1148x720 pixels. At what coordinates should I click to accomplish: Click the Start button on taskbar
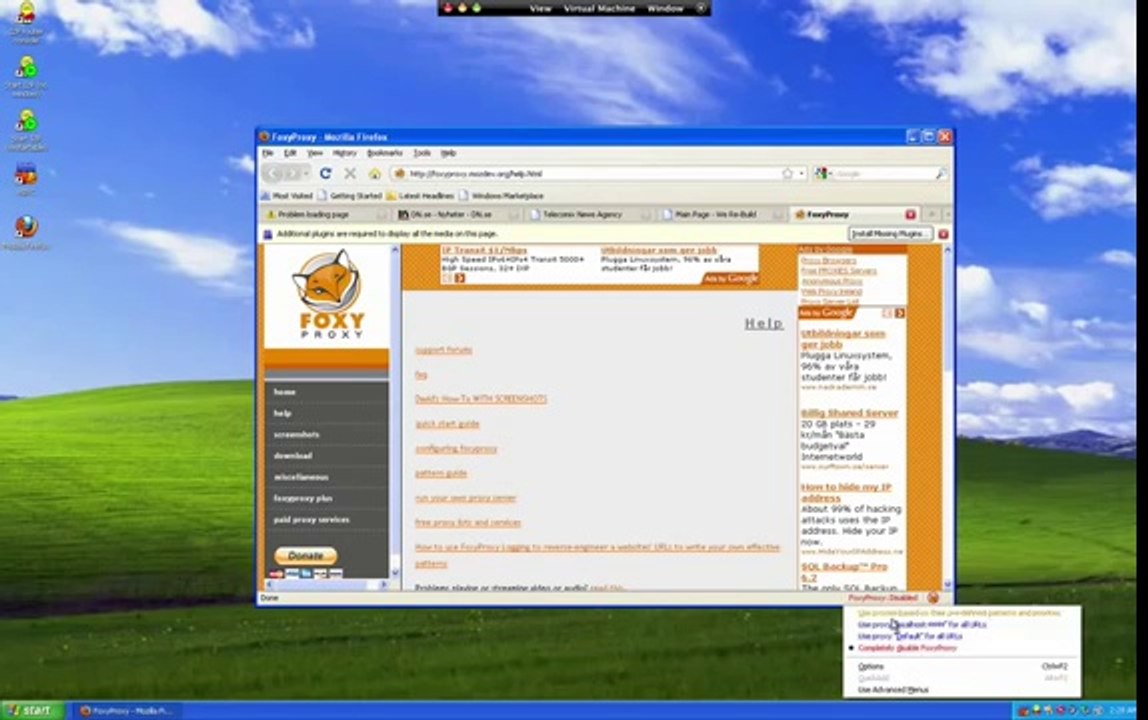pos(31,710)
